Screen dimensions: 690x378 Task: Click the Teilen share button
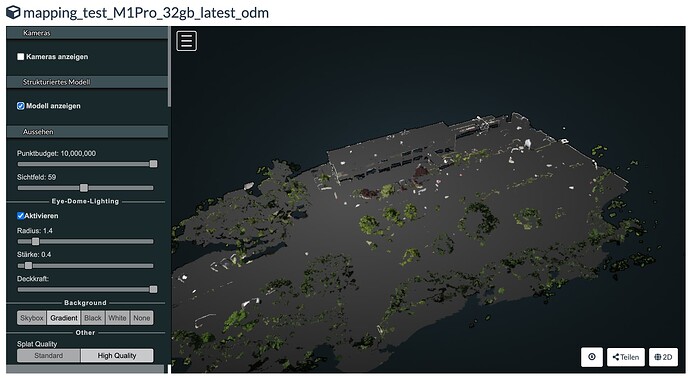(x=626, y=357)
